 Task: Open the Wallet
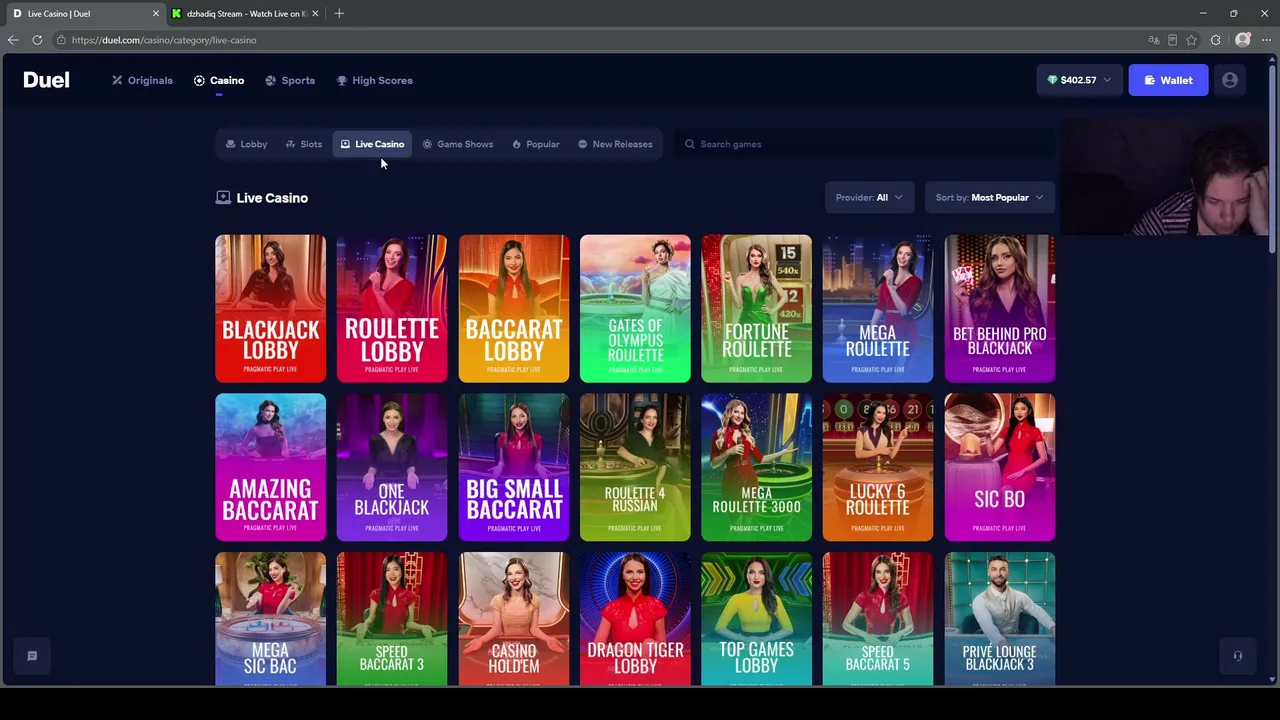(1168, 80)
